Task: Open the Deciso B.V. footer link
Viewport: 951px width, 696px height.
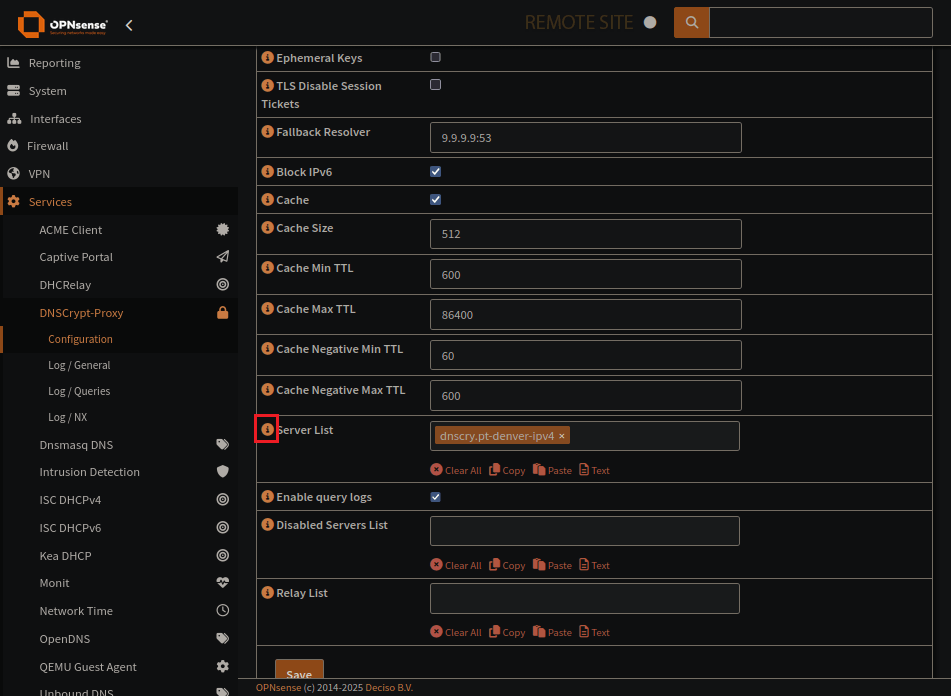Action: 389,688
